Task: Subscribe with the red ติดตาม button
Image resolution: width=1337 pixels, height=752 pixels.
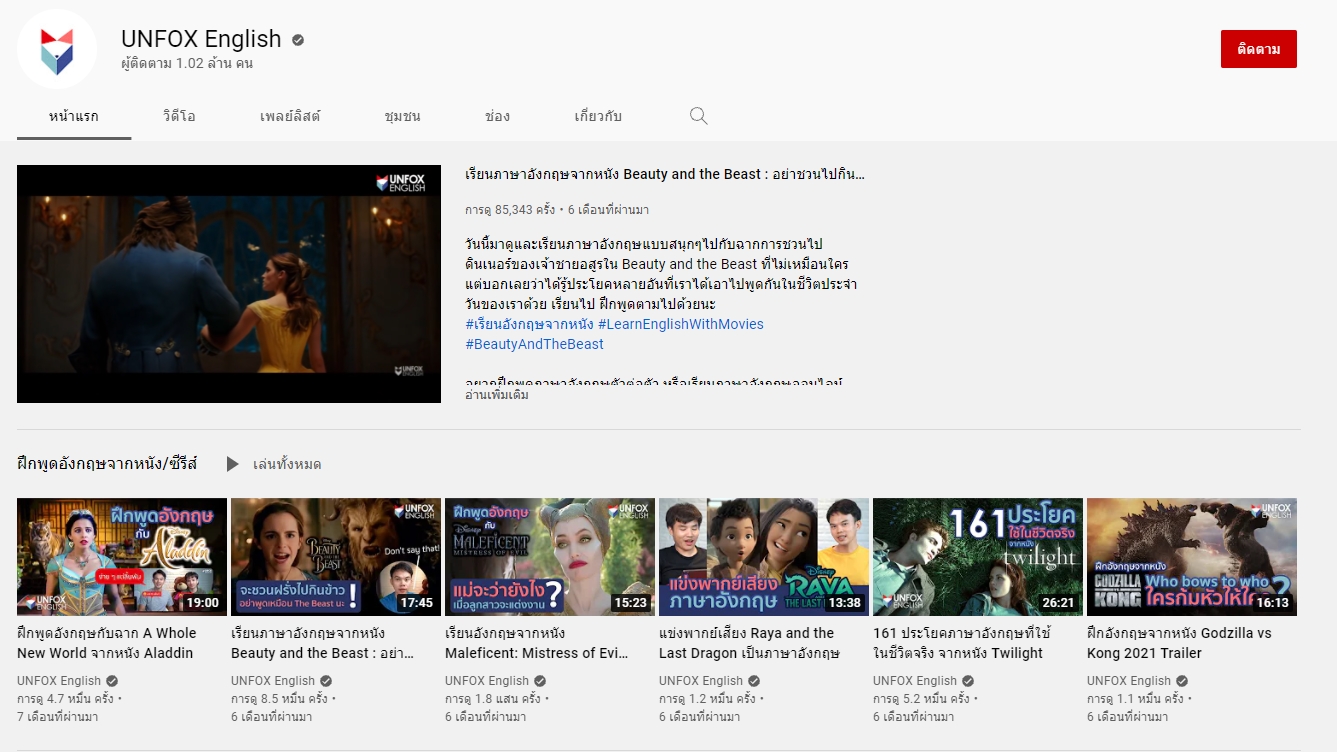Action: coord(1259,49)
